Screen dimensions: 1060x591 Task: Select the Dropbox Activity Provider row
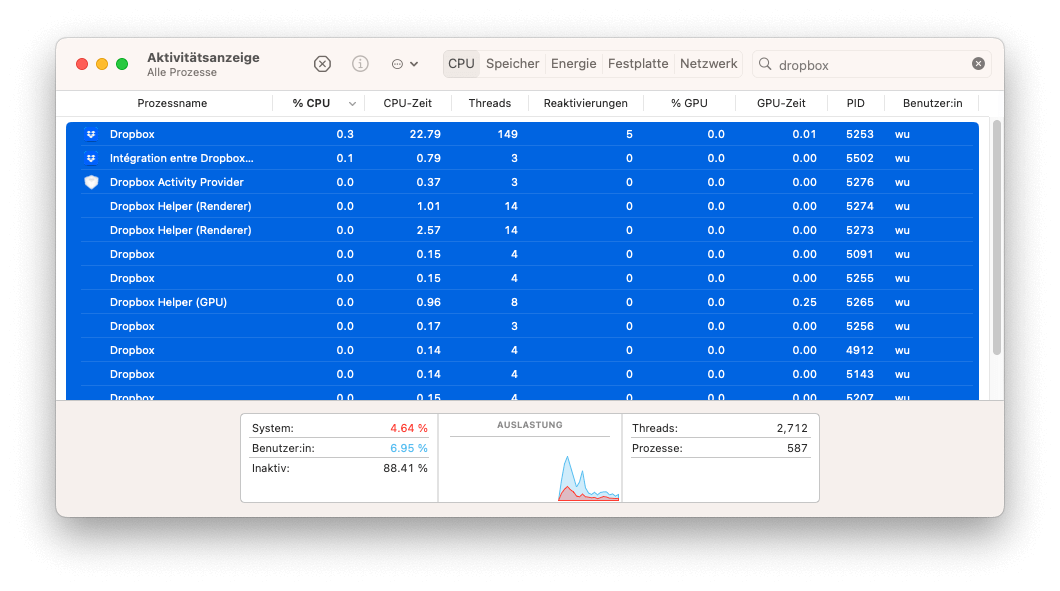tap(522, 182)
